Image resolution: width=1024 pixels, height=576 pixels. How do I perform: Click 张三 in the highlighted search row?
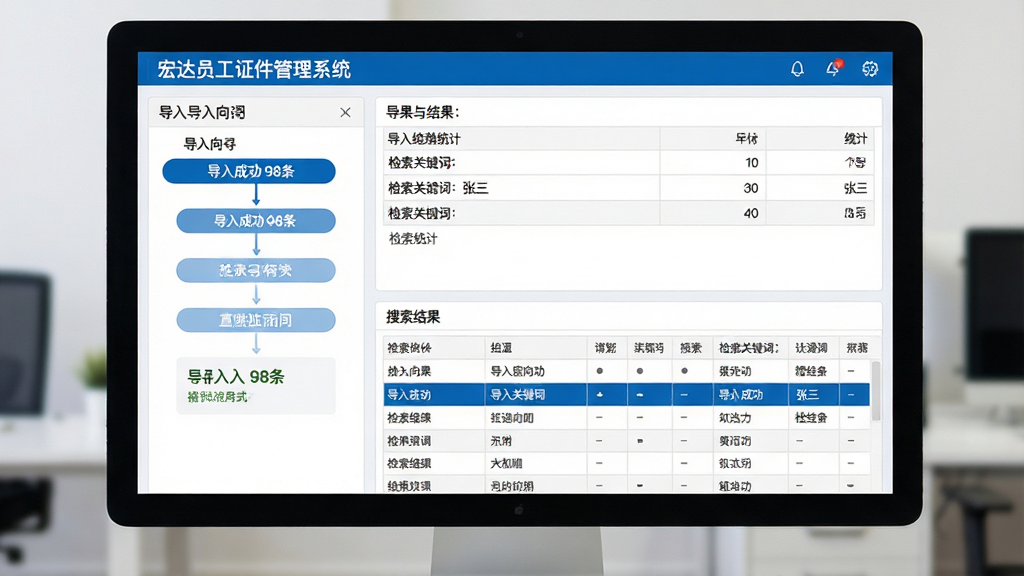click(x=807, y=394)
